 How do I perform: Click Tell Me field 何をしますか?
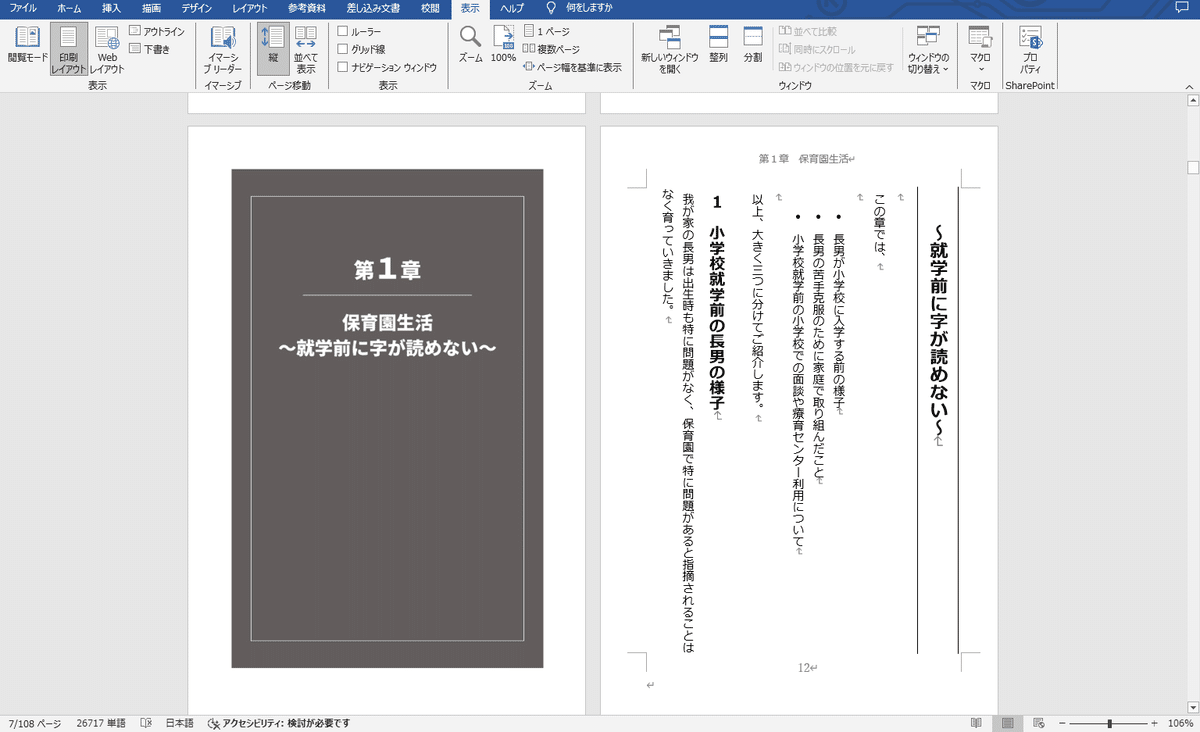(x=589, y=7)
